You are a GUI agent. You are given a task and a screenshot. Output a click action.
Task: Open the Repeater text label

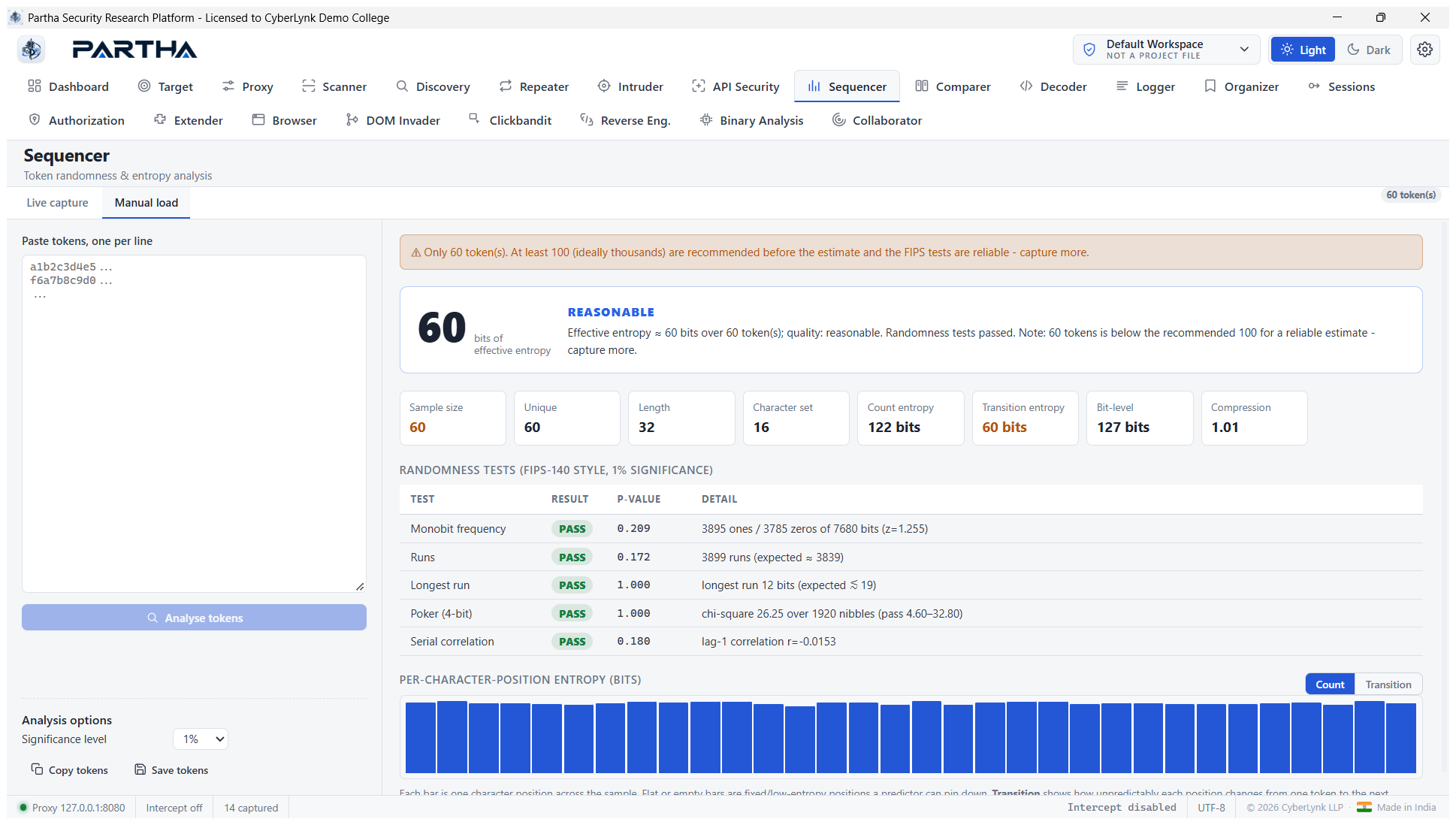pyautogui.click(x=544, y=87)
